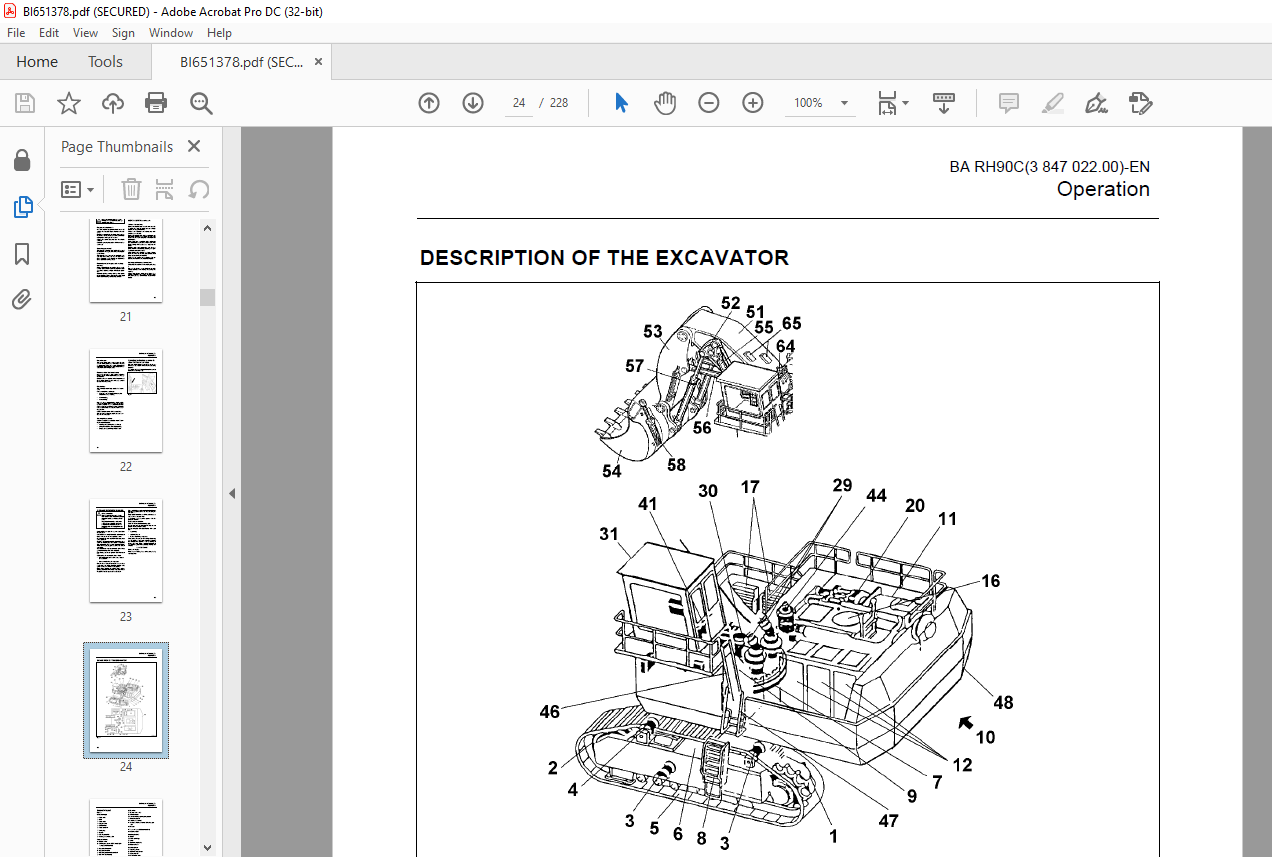The image size is (1272, 857).
Task: Click the Operation header text
Action: tap(1103, 189)
